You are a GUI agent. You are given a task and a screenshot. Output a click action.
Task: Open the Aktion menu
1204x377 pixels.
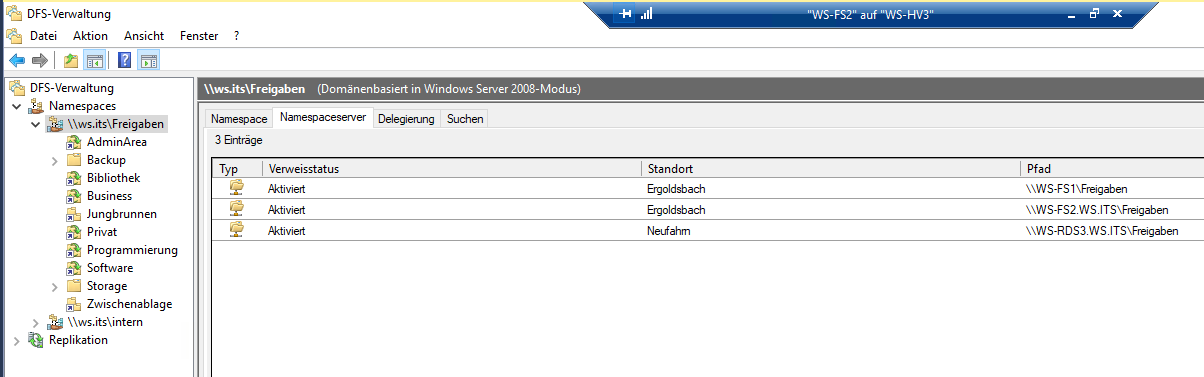point(90,35)
